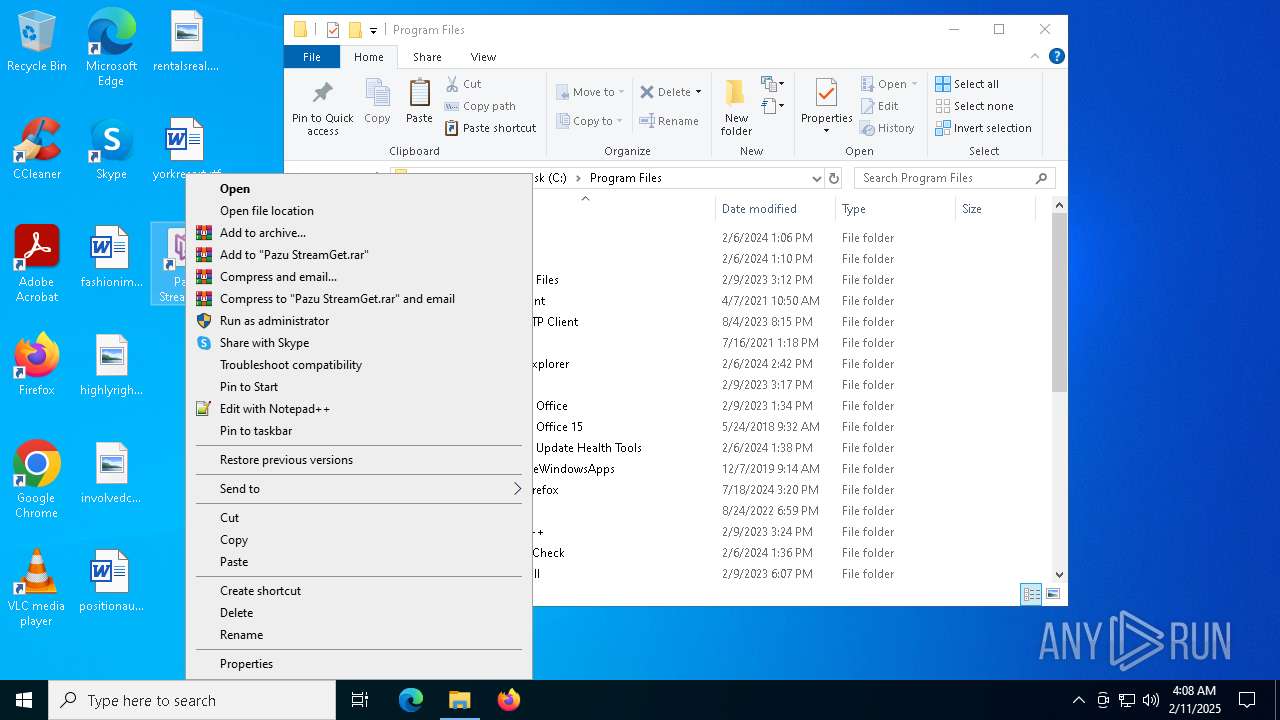Screen dimensions: 1280x720
Task: Click Invert selection in ribbon
Action: [x=983, y=128]
